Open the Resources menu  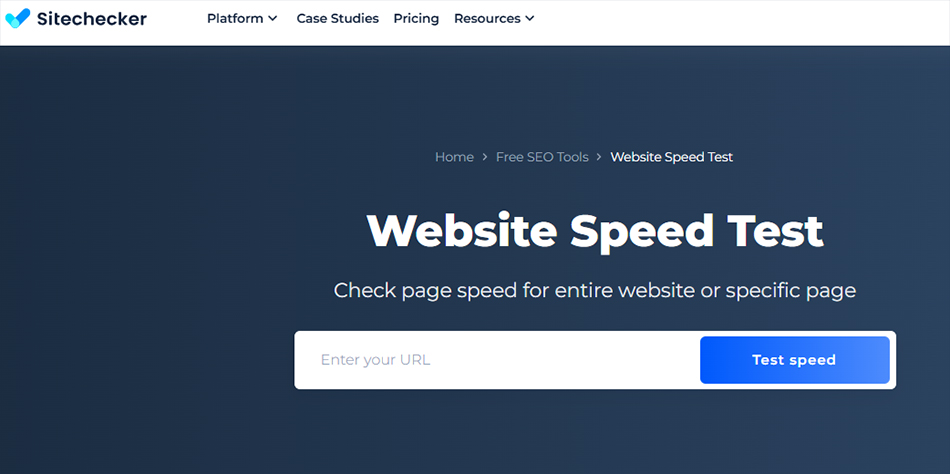[x=487, y=19]
